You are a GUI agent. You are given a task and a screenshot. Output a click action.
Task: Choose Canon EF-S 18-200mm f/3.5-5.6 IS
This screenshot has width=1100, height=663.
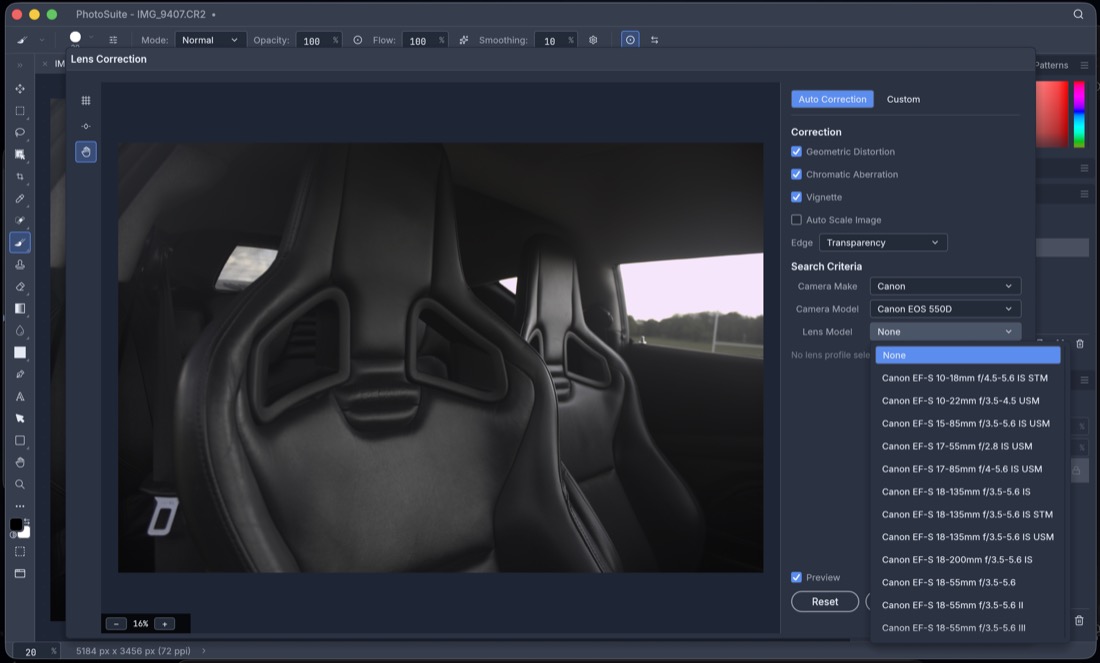coord(967,560)
